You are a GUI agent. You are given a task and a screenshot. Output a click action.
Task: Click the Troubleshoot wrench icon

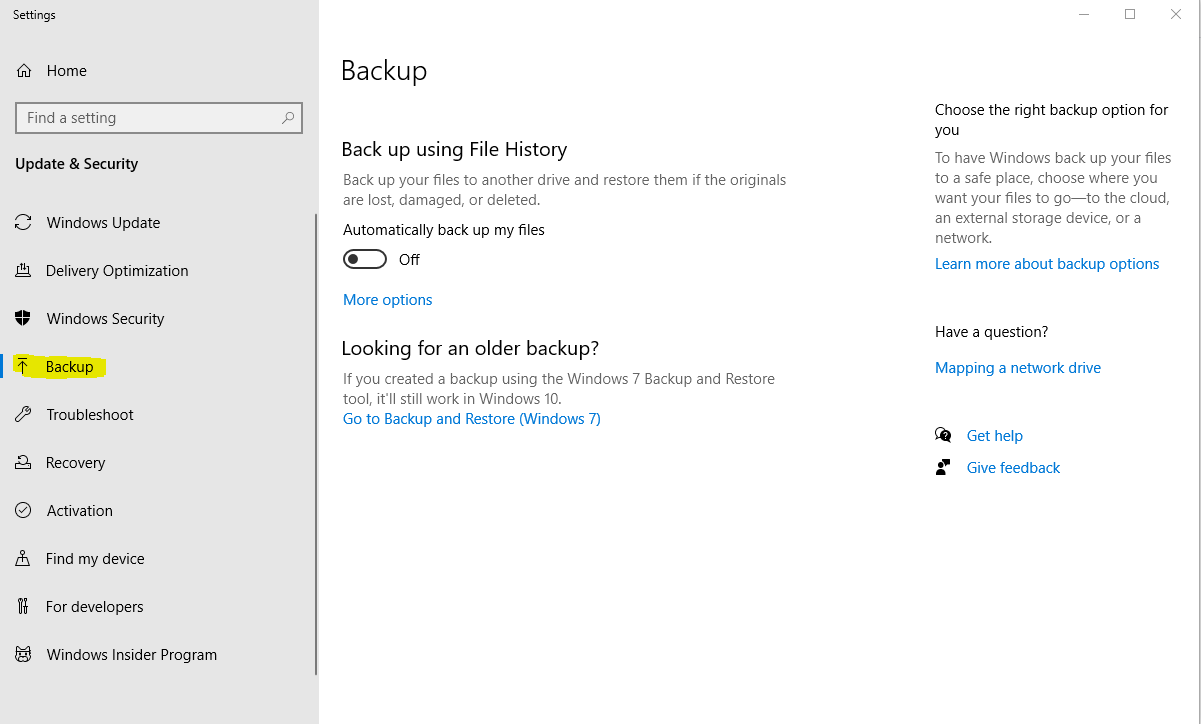point(23,415)
